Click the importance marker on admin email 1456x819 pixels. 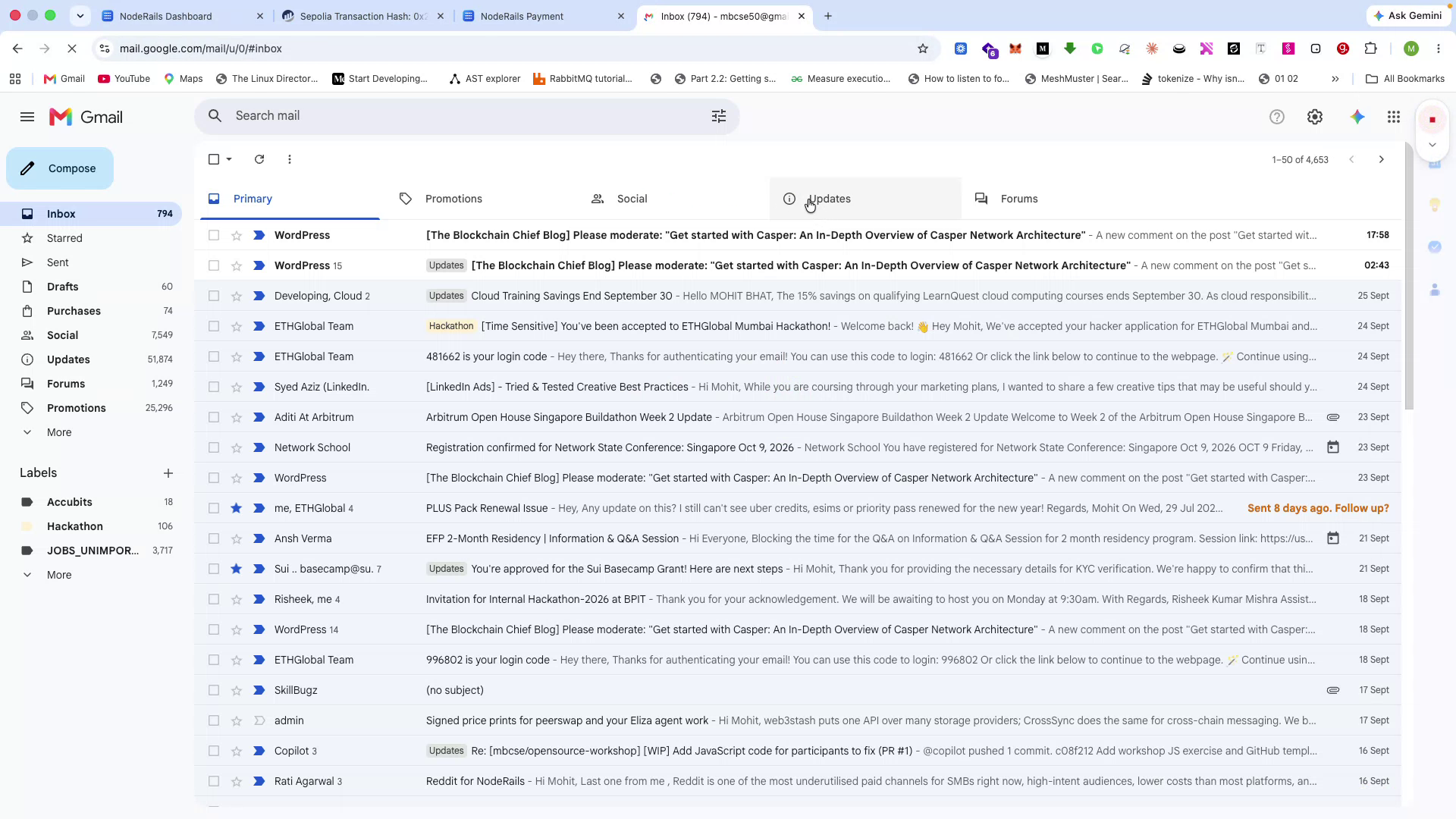click(x=259, y=720)
